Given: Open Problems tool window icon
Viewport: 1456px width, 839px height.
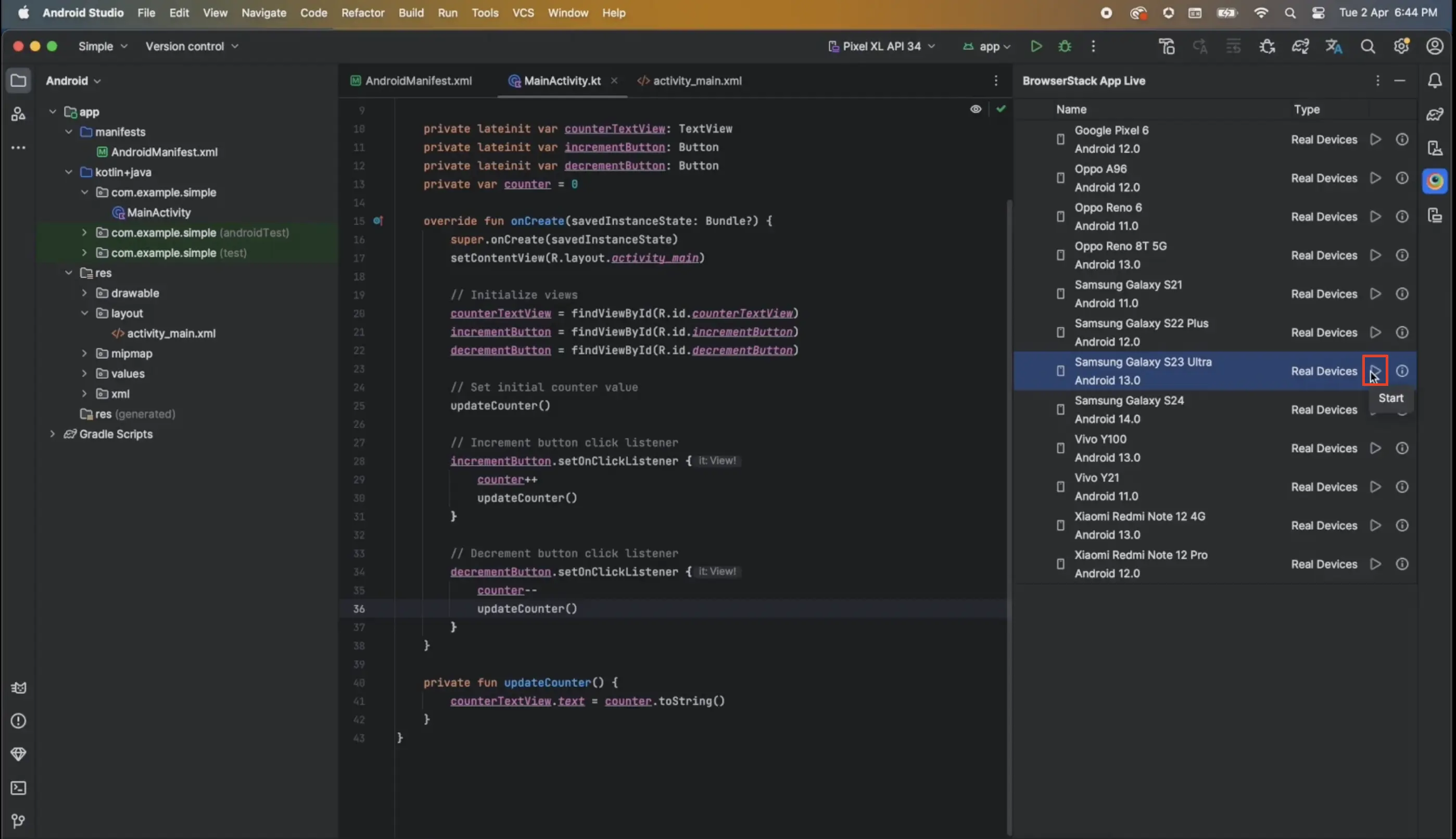Looking at the screenshot, I should pyautogui.click(x=18, y=721).
